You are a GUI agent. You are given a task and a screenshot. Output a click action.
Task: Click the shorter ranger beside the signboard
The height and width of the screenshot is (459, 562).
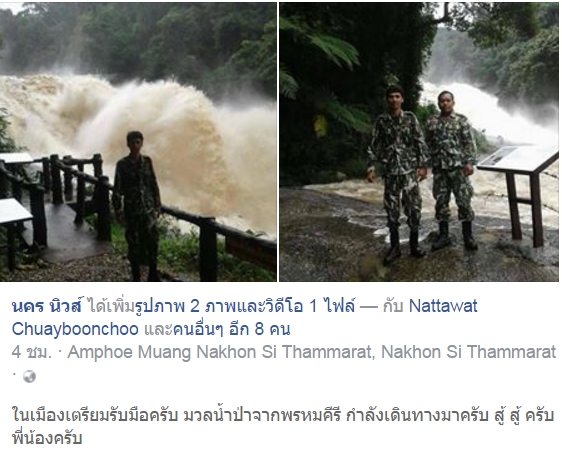452,170
